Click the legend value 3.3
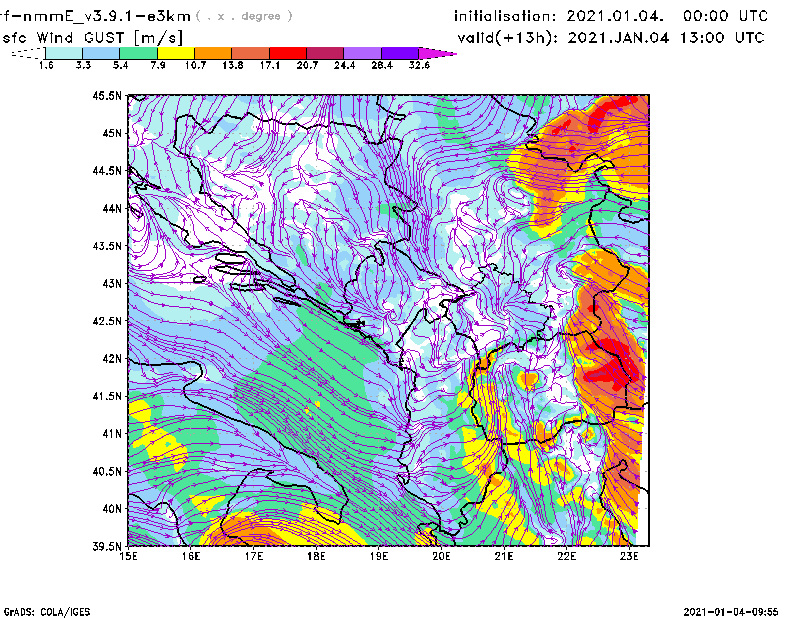The height and width of the screenshot is (618, 800). tap(83, 65)
